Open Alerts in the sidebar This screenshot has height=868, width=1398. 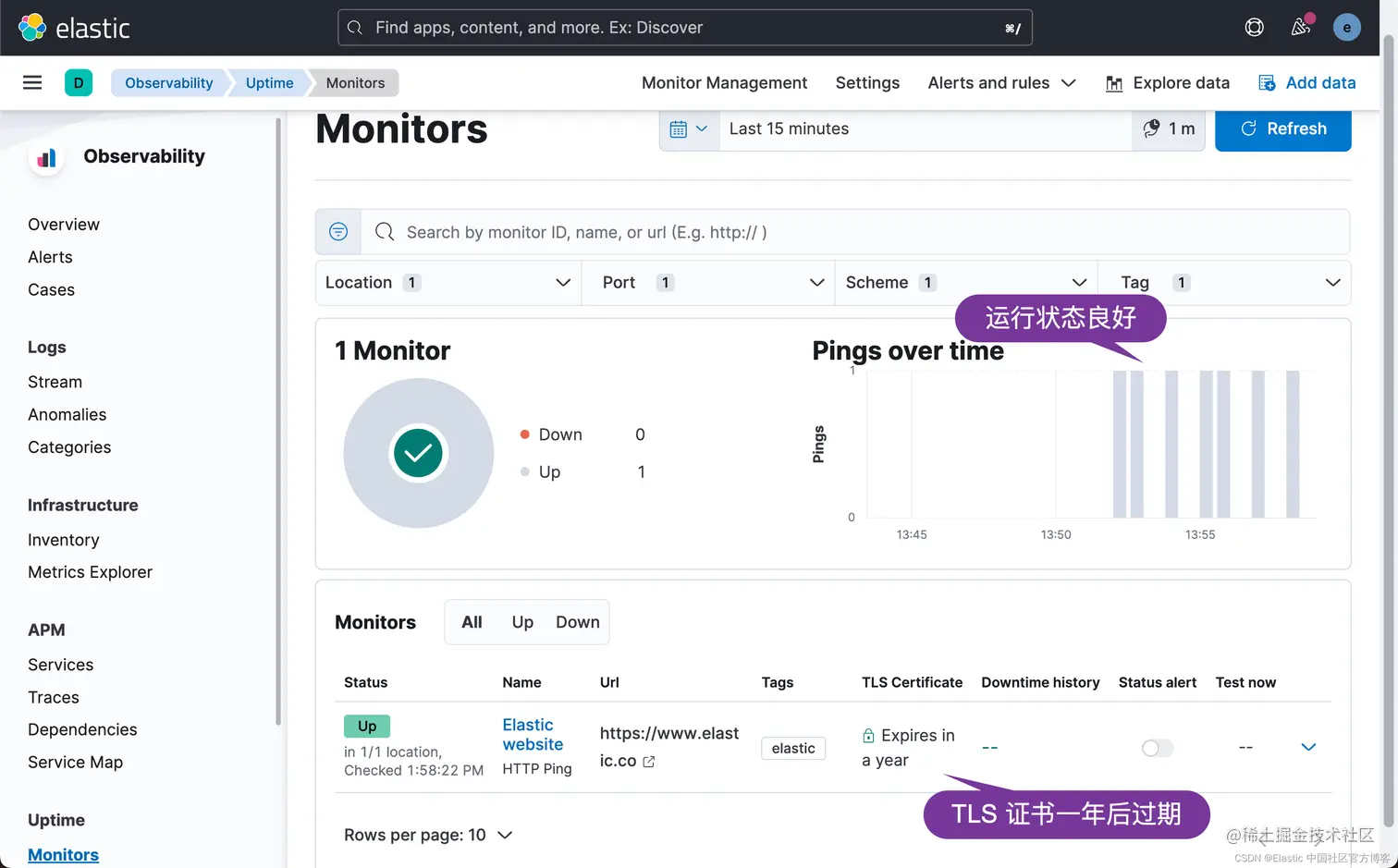click(50, 257)
